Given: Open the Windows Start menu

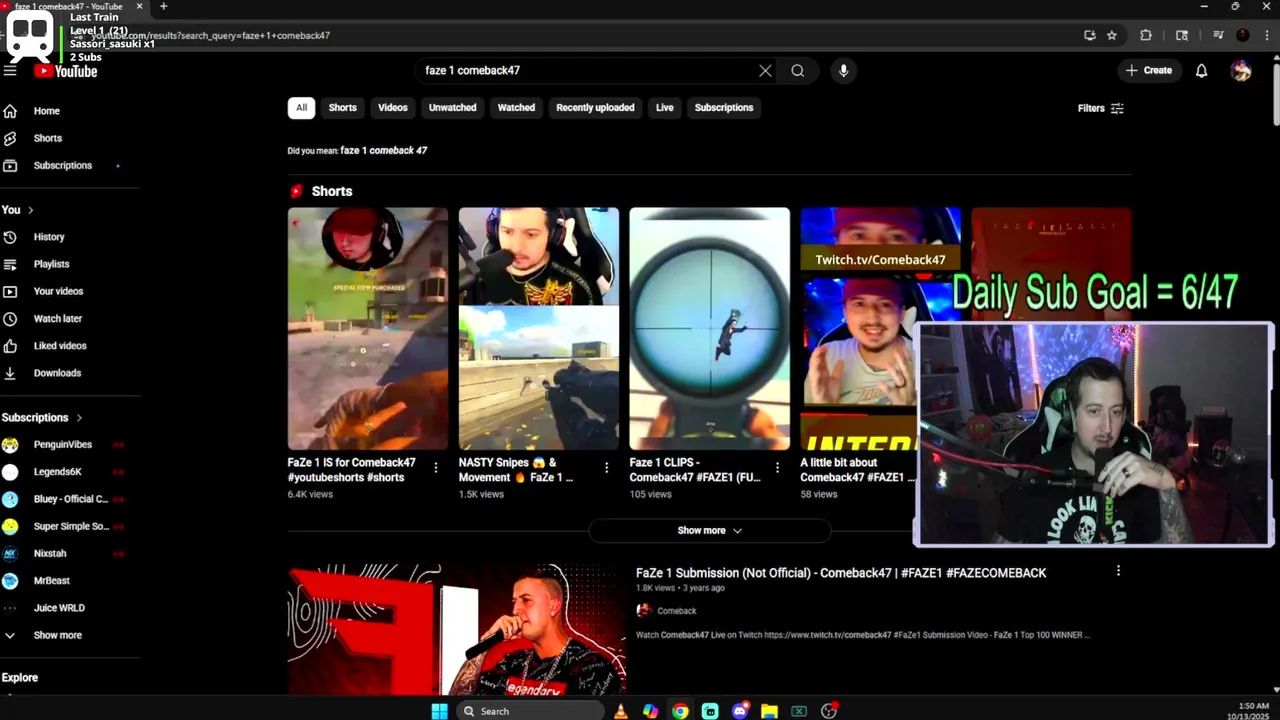Looking at the screenshot, I should coord(439,711).
